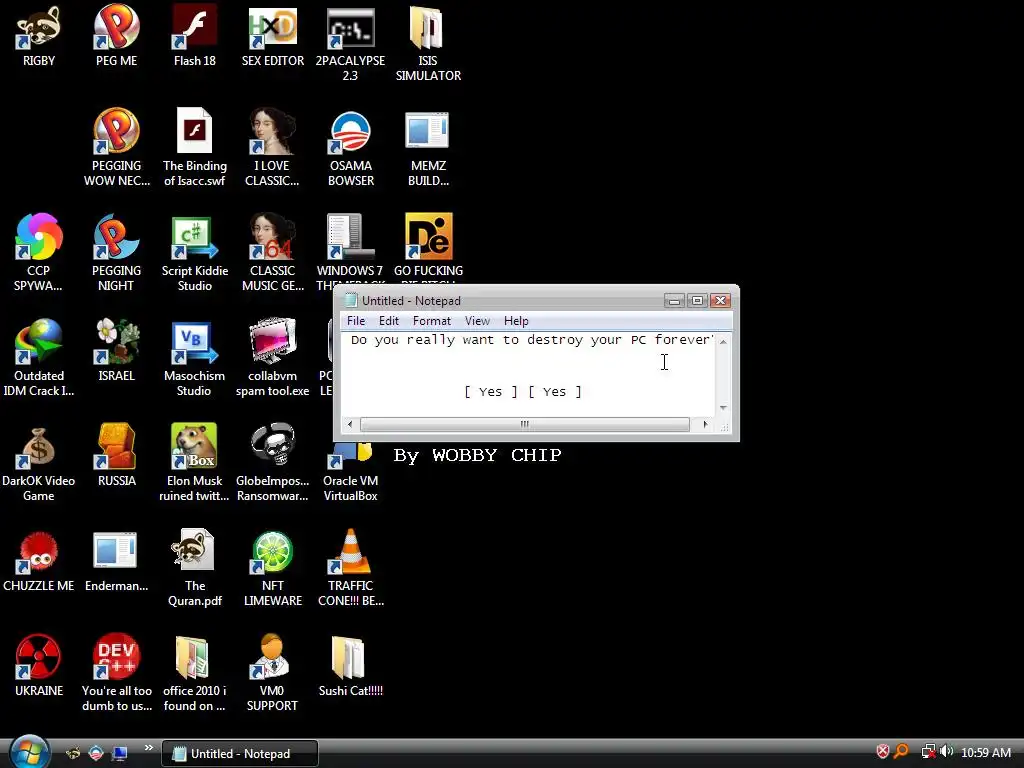The width and height of the screenshot is (1024, 768).
Task: Close the Untitled - Notepad window
Action: [x=720, y=300]
